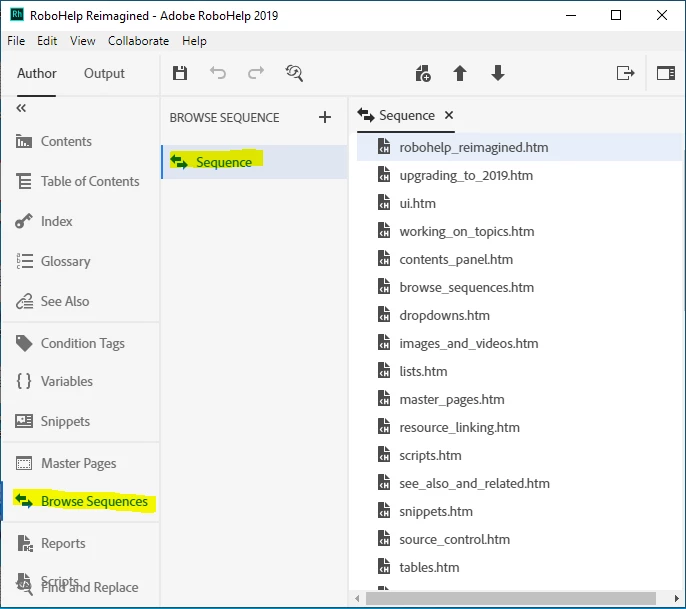Open the Snippets panel

click(x=52, y=421)
